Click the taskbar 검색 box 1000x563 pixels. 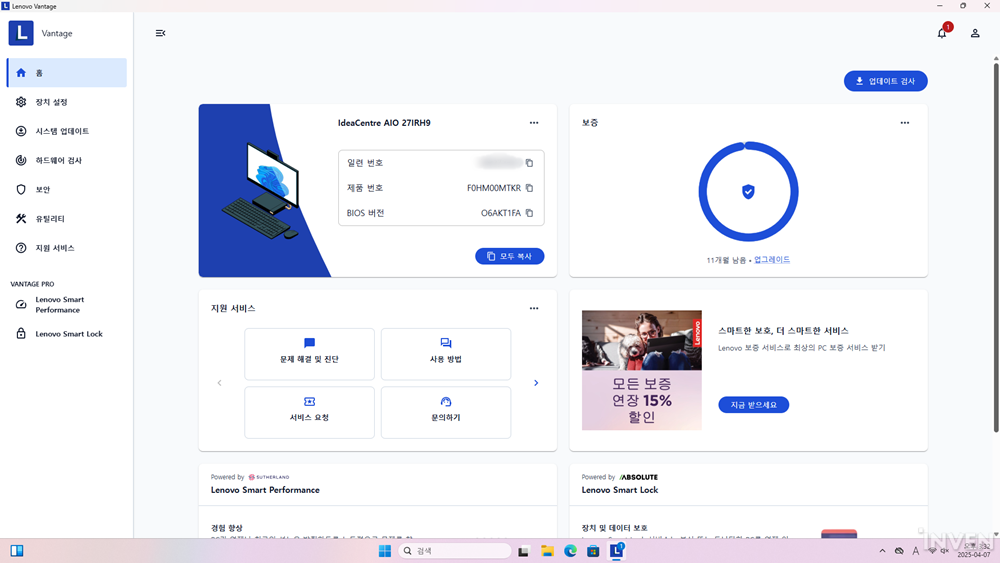[455, 551]
